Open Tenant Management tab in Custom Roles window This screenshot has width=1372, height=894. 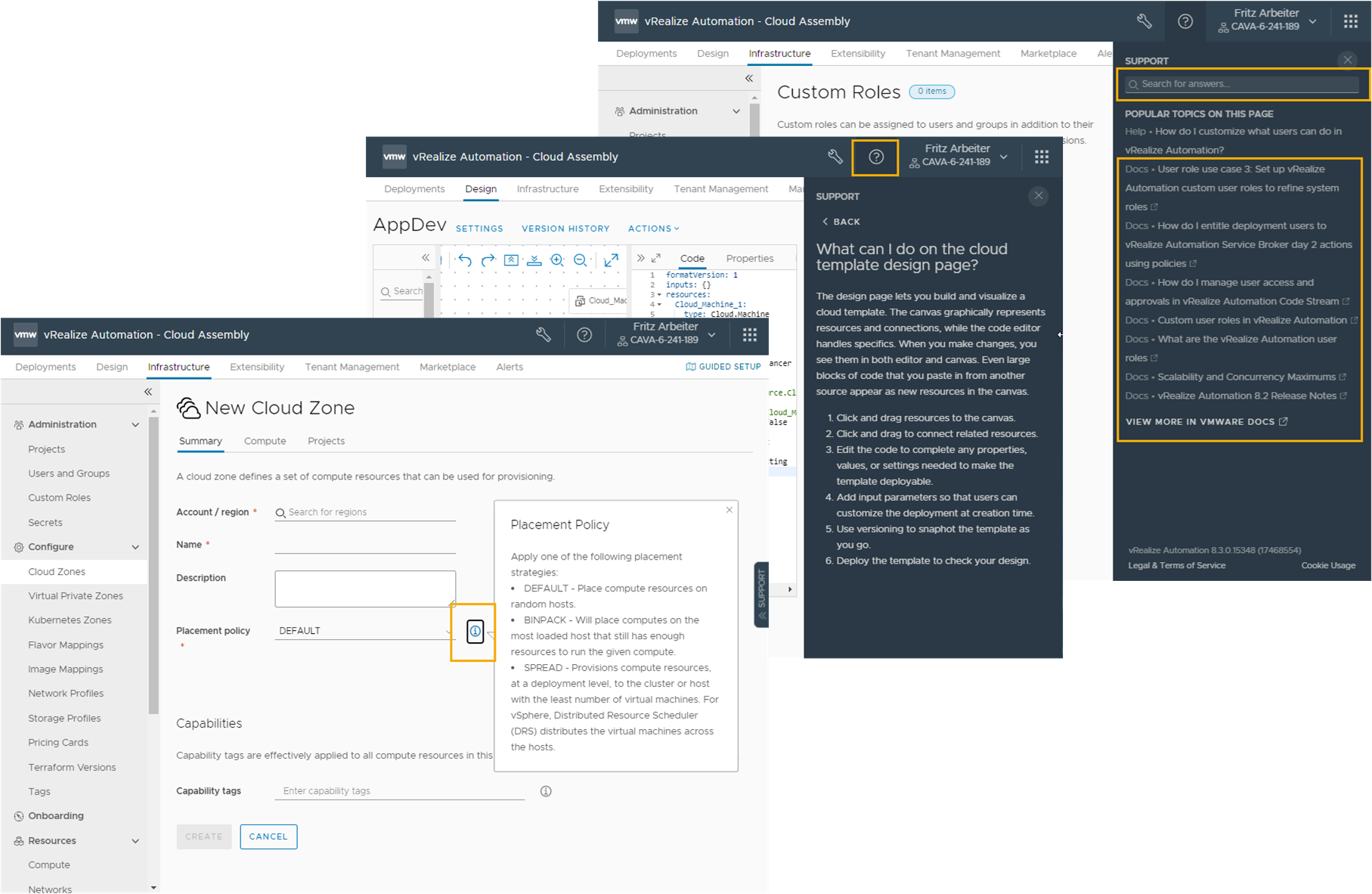953,54
